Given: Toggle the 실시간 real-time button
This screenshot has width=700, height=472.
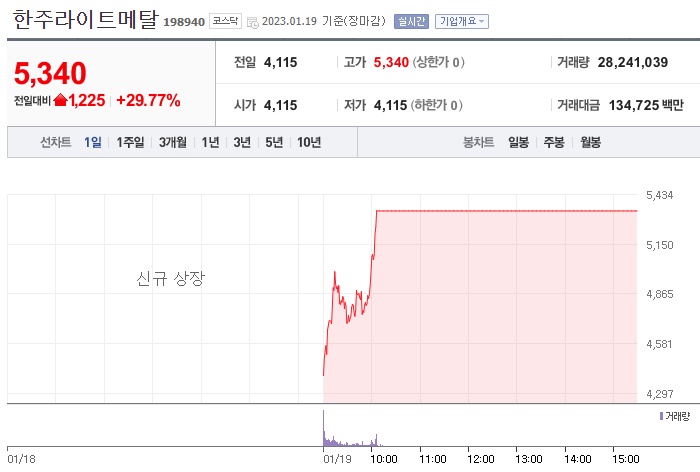Looking at the screenshot, I should [411, 21].
